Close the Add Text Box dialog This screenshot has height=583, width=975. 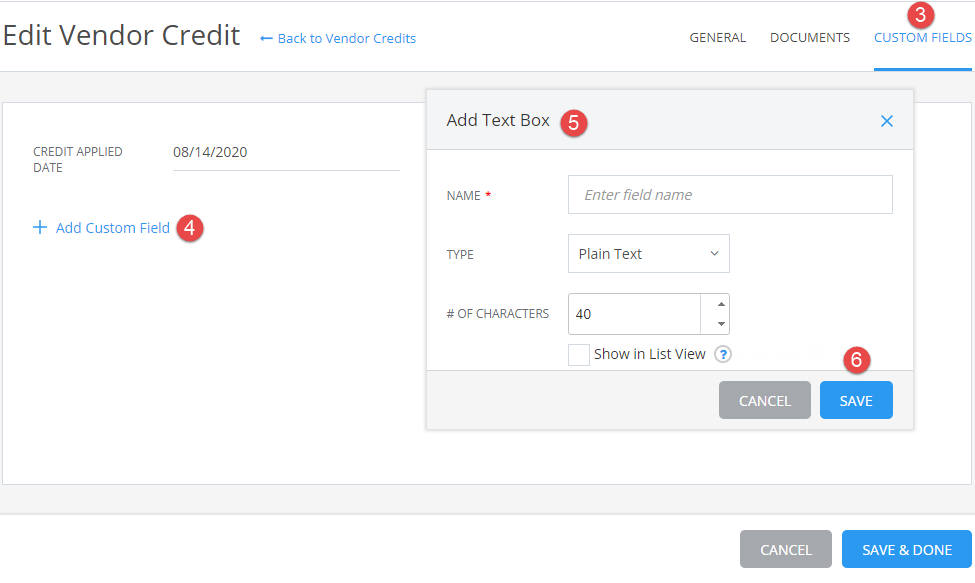[x=887, y=121]
